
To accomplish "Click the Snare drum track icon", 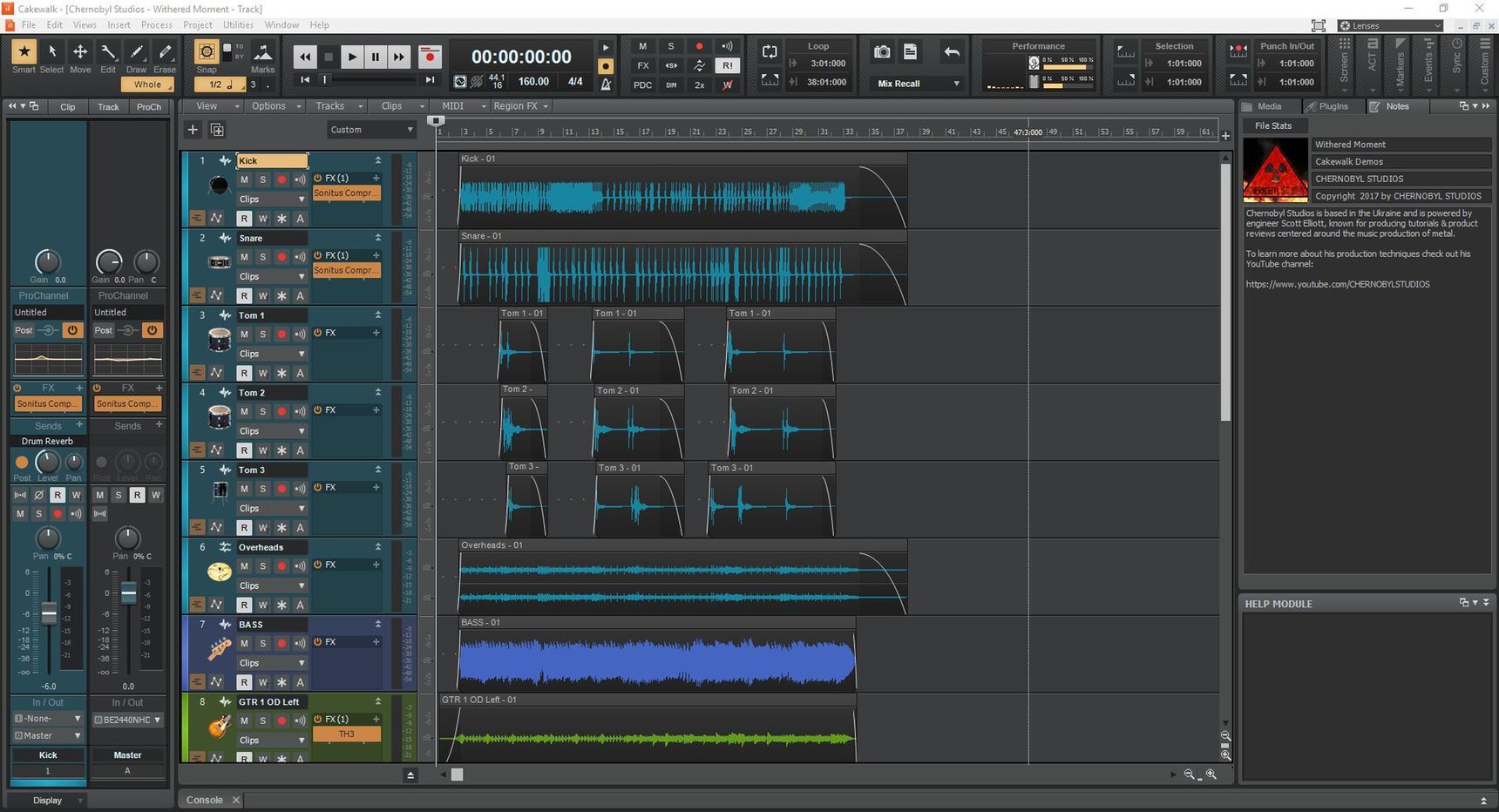I will (x=219, y=261).
